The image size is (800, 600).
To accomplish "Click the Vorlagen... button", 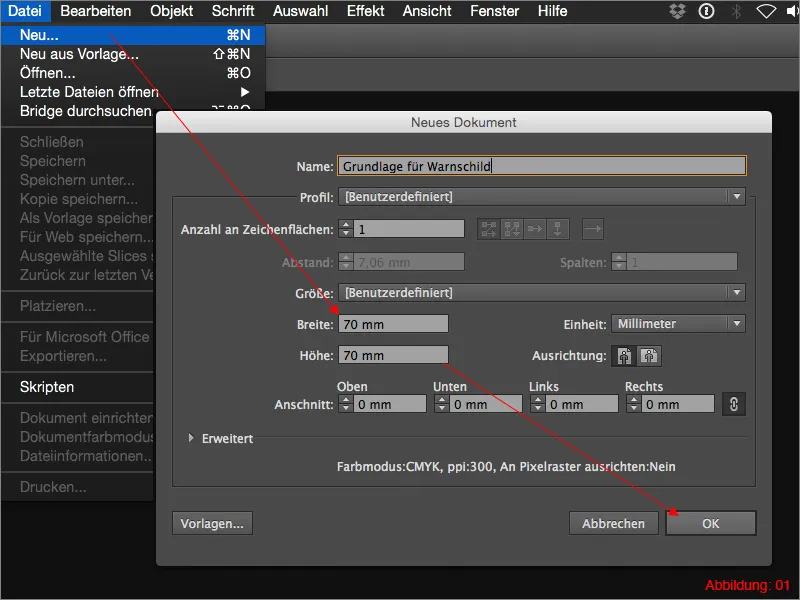I will point(212,523).
